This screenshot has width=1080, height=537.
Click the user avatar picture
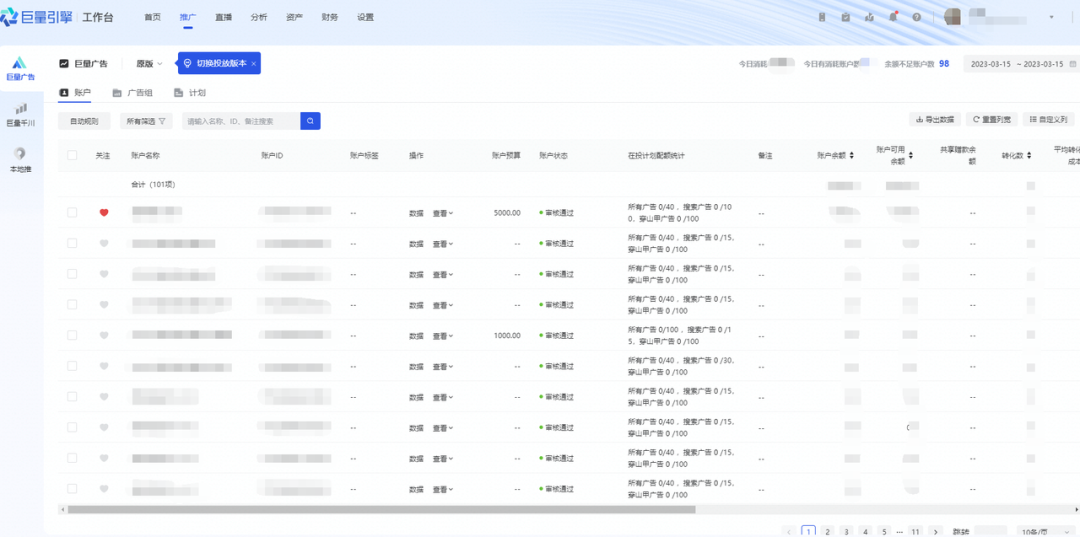point(952,17)
